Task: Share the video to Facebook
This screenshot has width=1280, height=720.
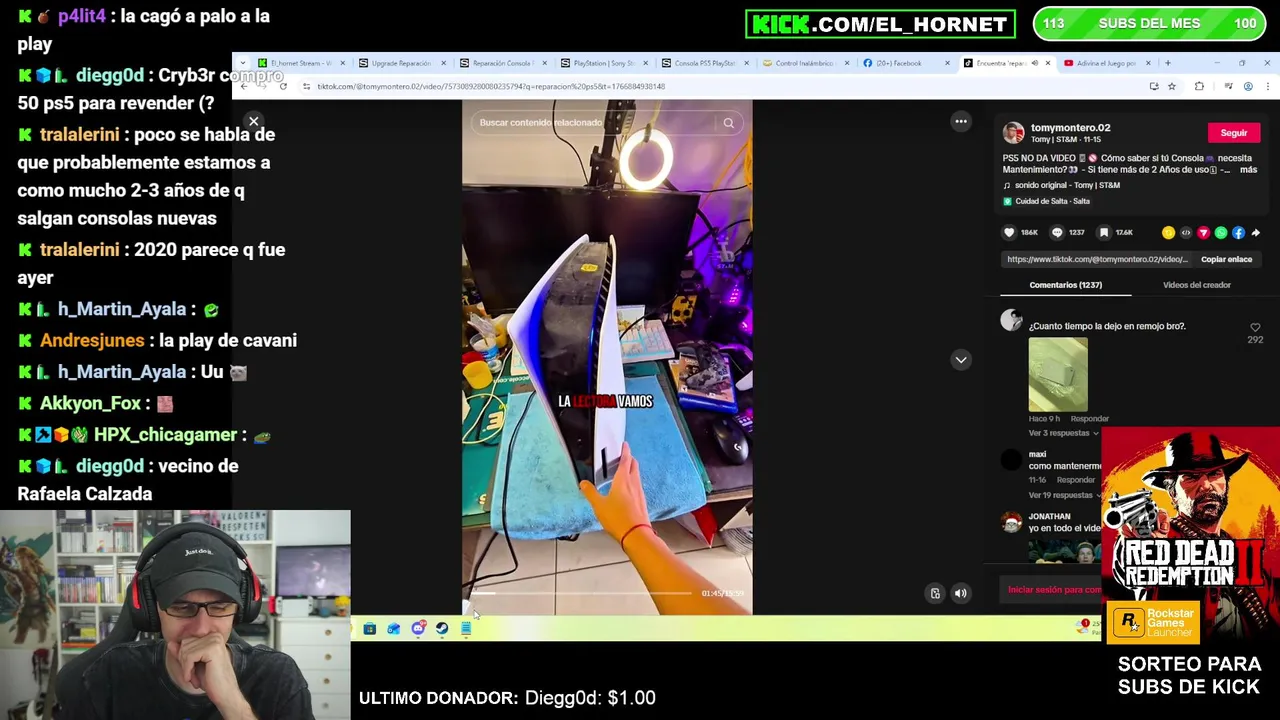Action: (x=1238, y=233)
